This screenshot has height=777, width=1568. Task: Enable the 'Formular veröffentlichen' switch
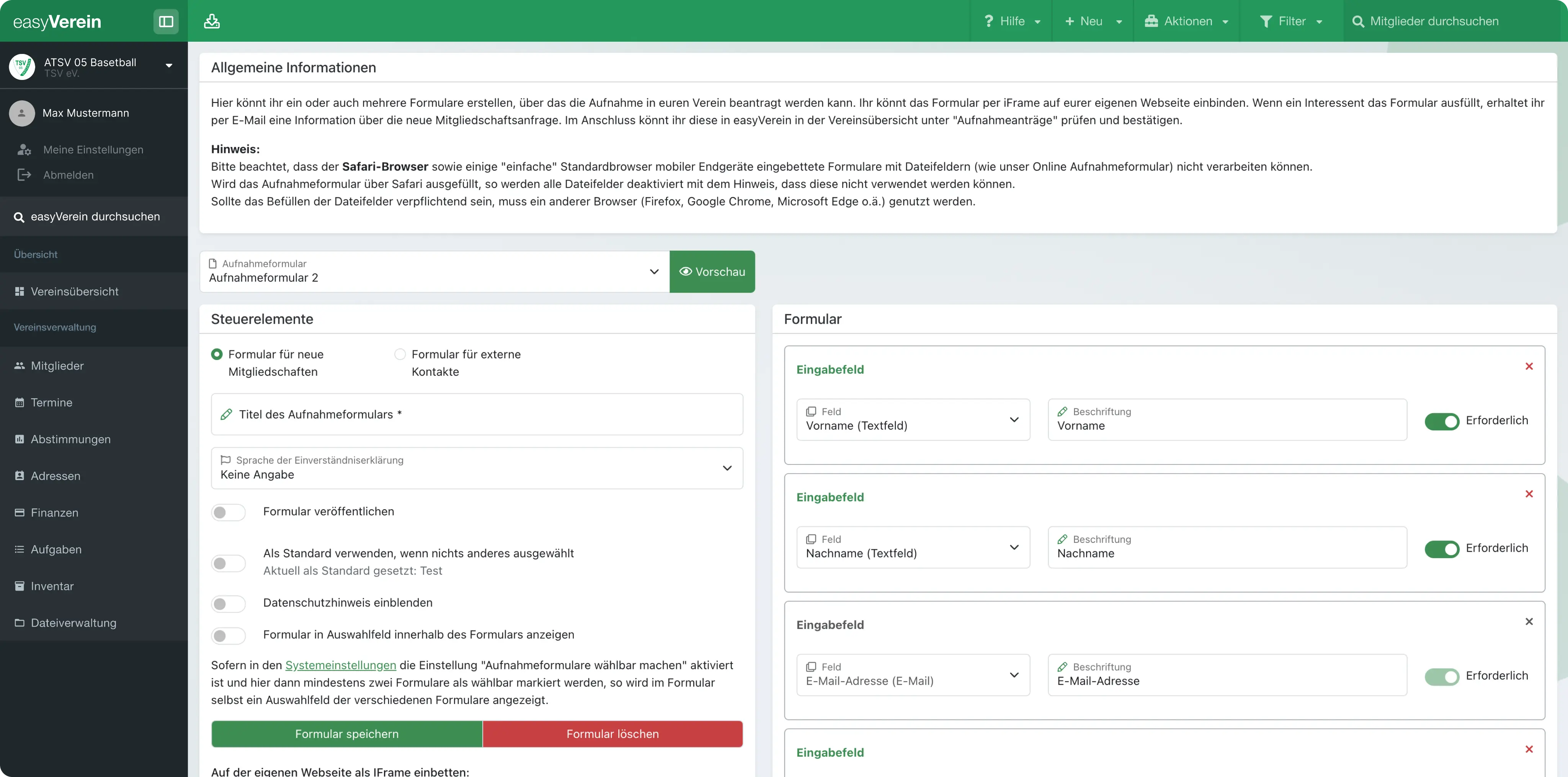click(228, 512)
